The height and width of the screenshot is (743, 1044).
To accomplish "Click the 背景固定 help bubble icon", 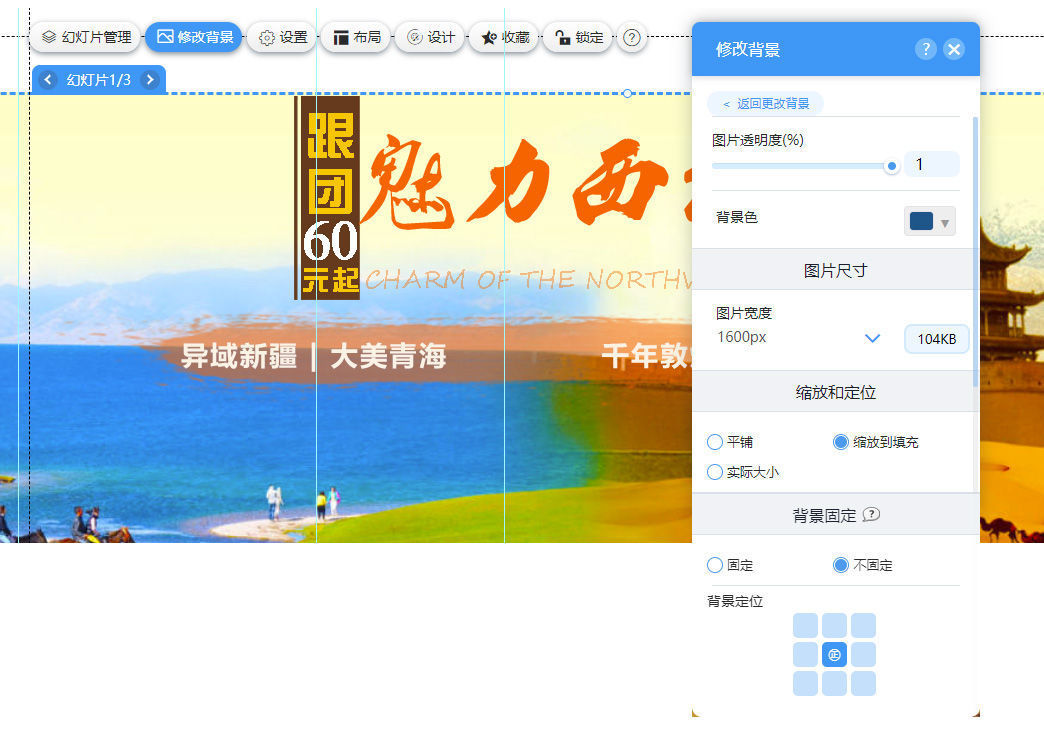I will tap(871, 515).
